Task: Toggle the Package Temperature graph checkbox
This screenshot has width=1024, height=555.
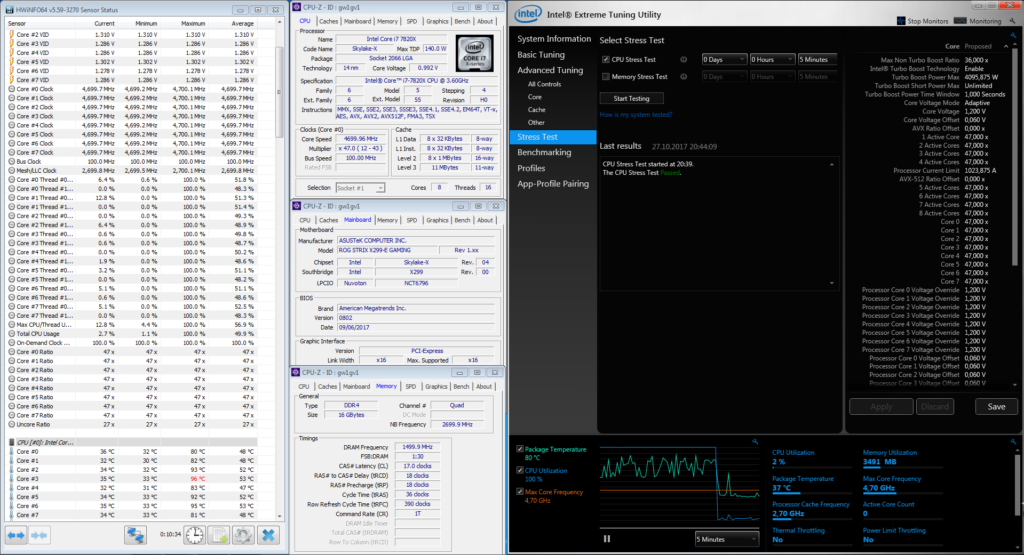Action: click(520, 449)
